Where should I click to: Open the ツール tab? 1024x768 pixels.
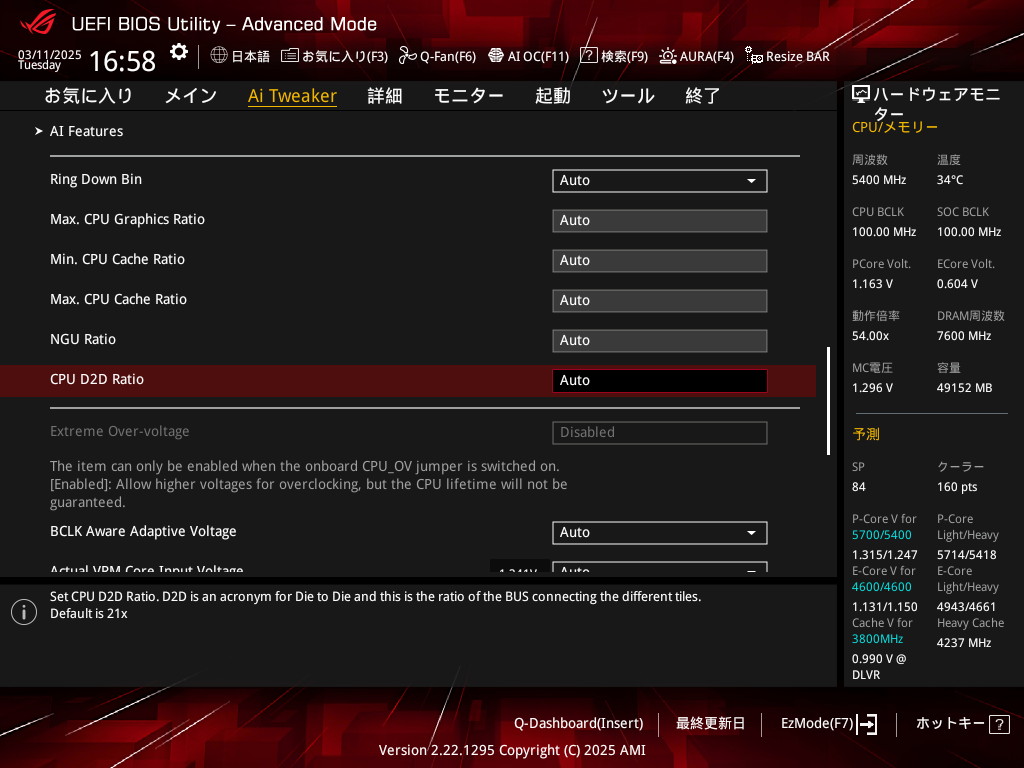coord(628,95)
